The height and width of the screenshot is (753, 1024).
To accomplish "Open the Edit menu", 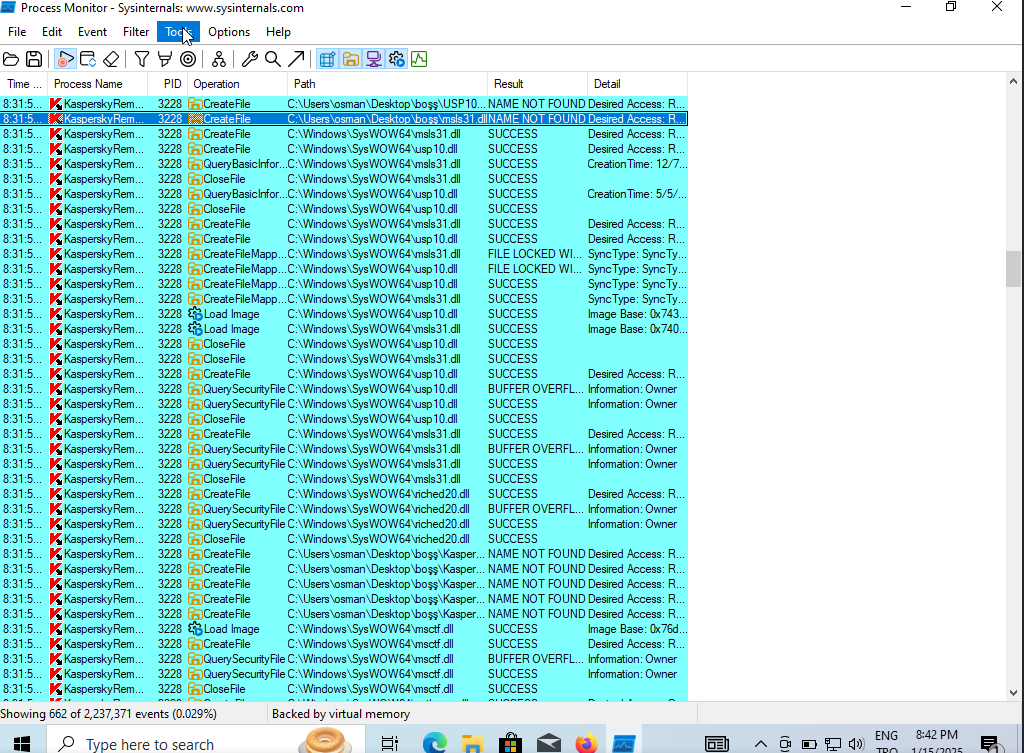I will click(x=52, y=32).
